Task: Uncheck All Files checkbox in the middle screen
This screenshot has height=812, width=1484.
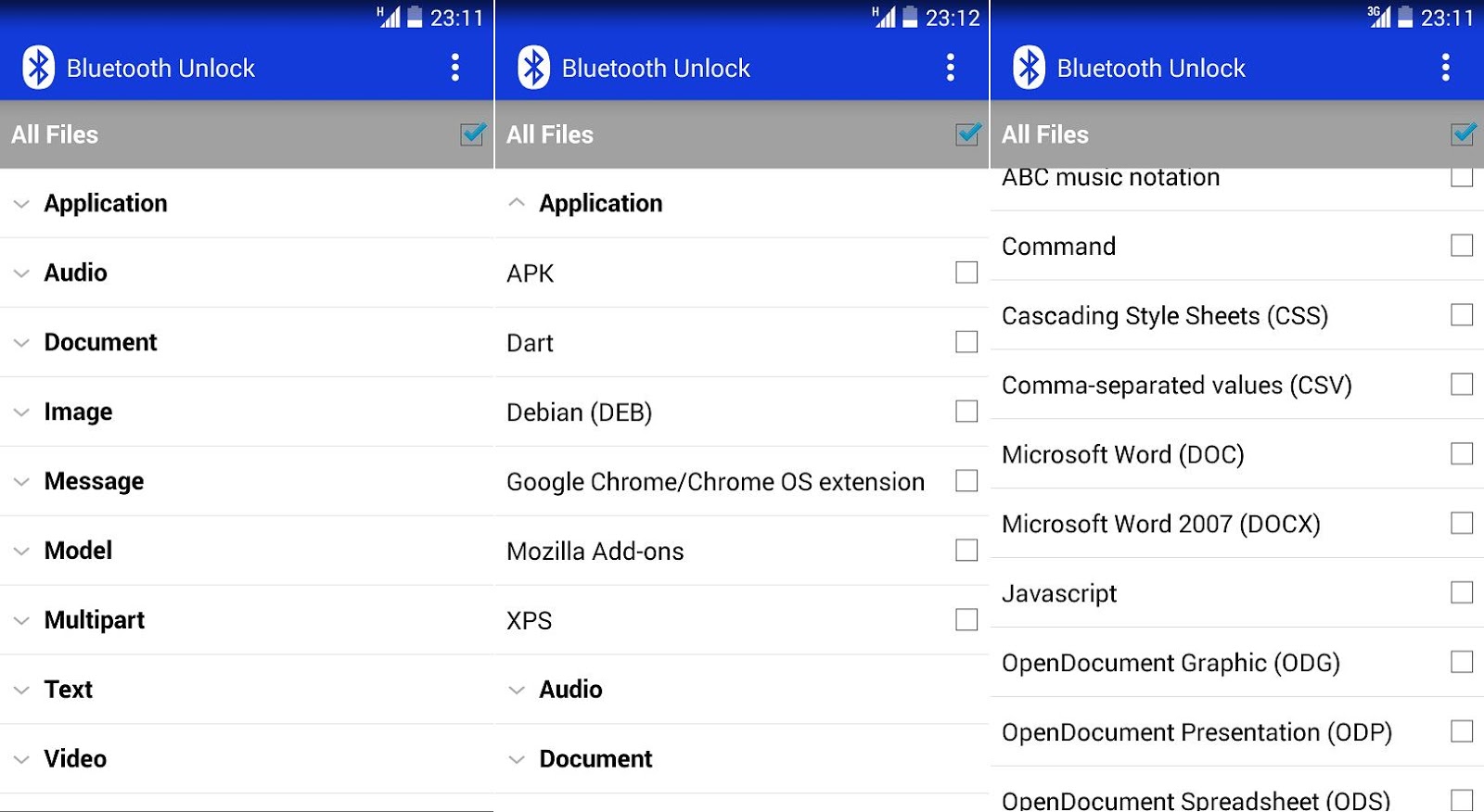Action: tap(968, 134)
